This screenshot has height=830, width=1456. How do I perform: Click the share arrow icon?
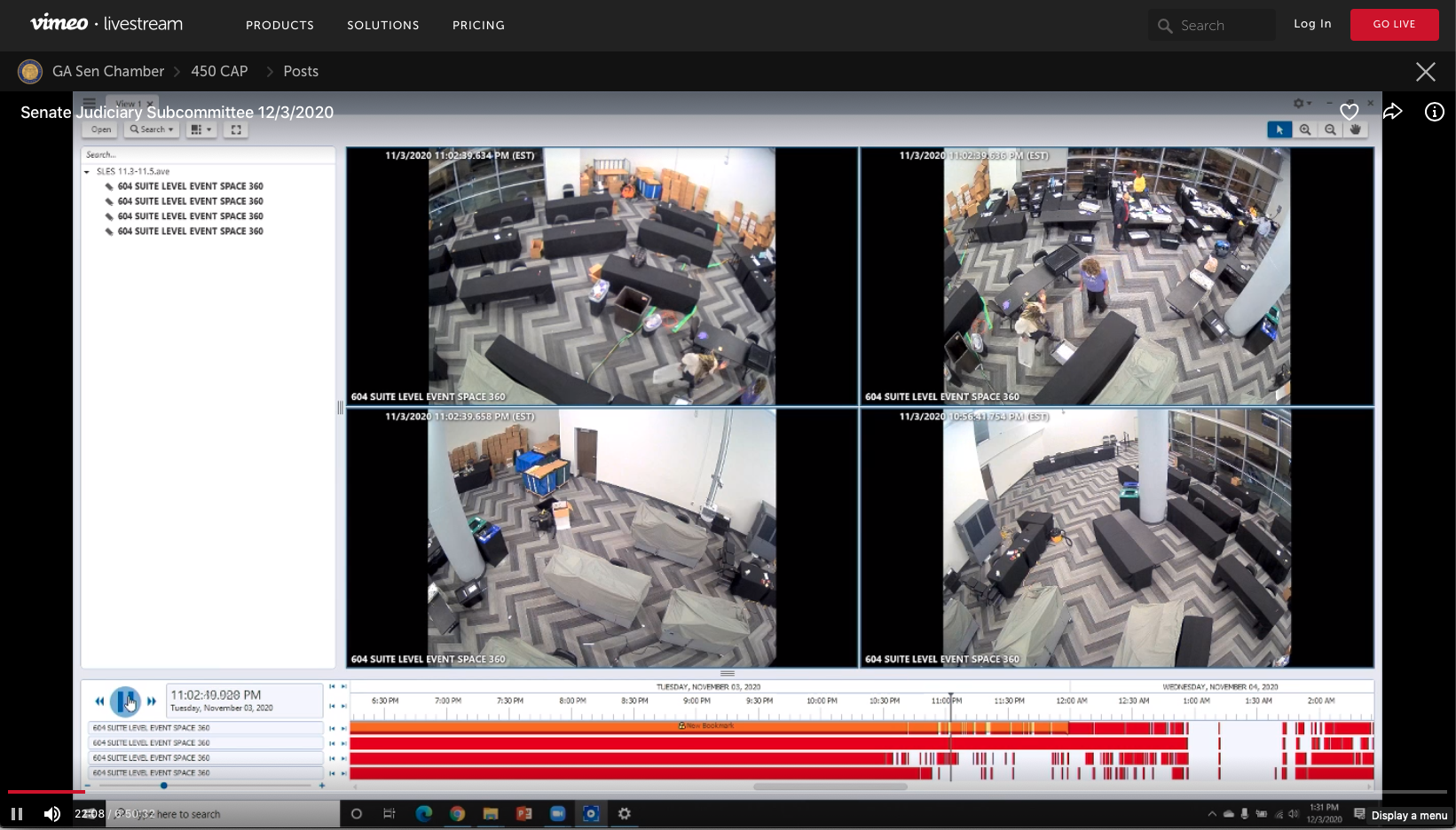click(1392, 112)
